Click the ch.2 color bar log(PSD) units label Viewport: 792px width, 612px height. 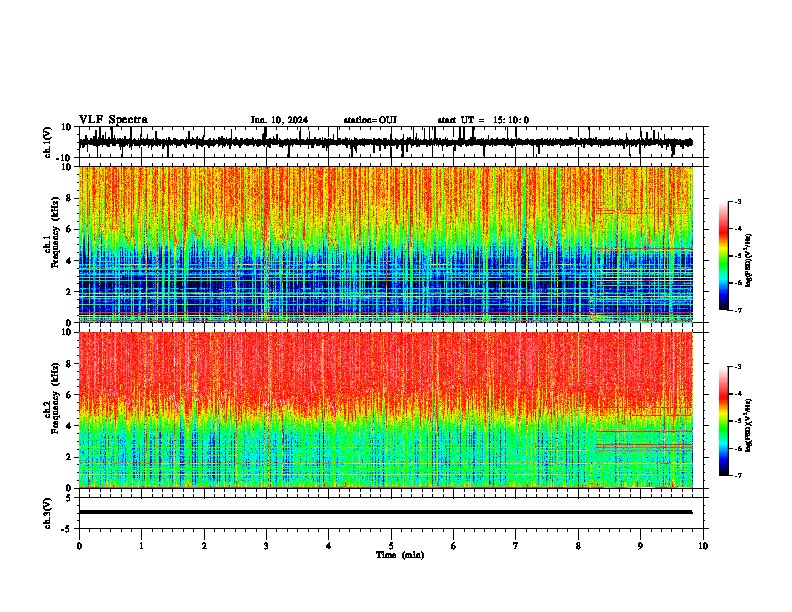[749, 425]
